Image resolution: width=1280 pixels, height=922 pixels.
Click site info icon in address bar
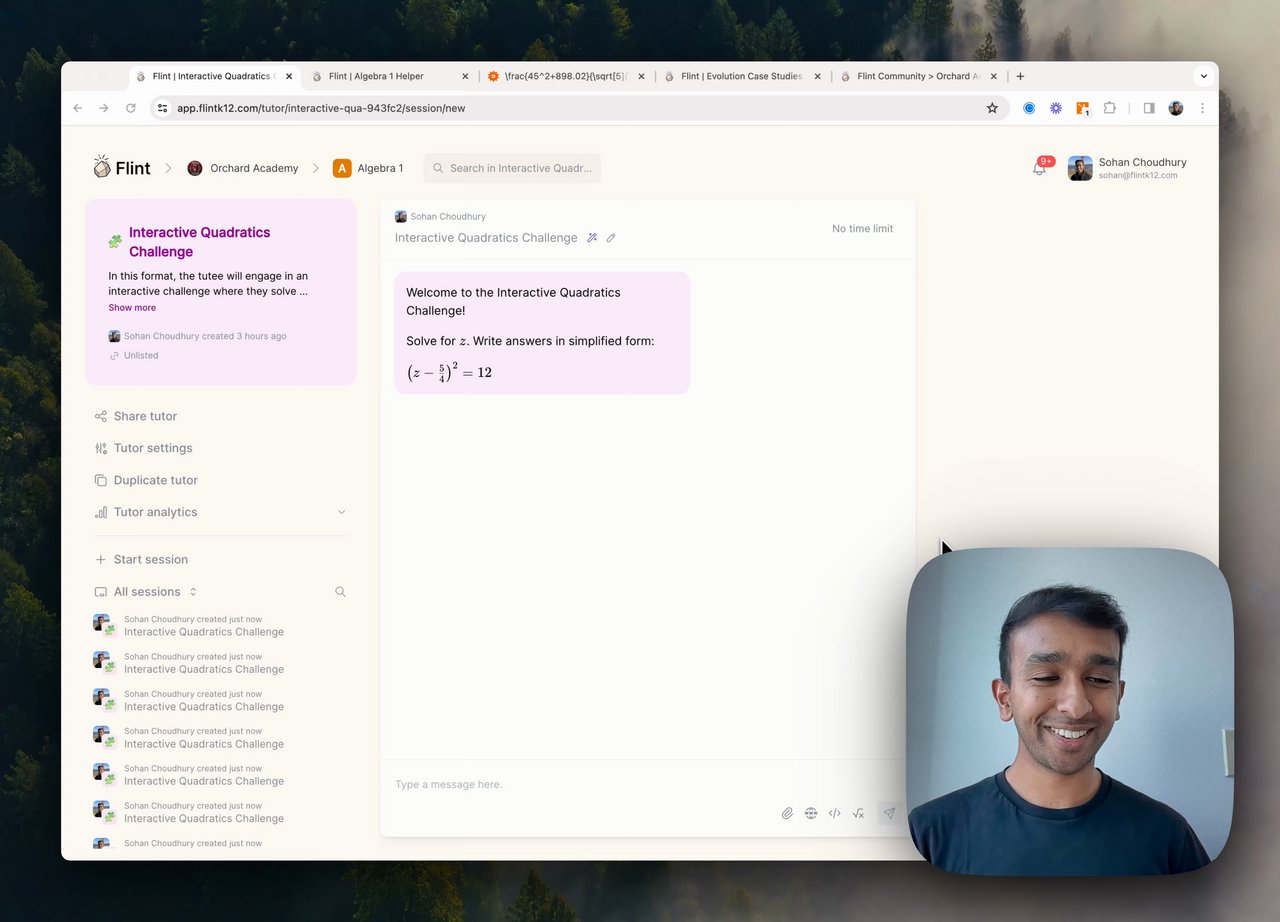coord(162,108)
